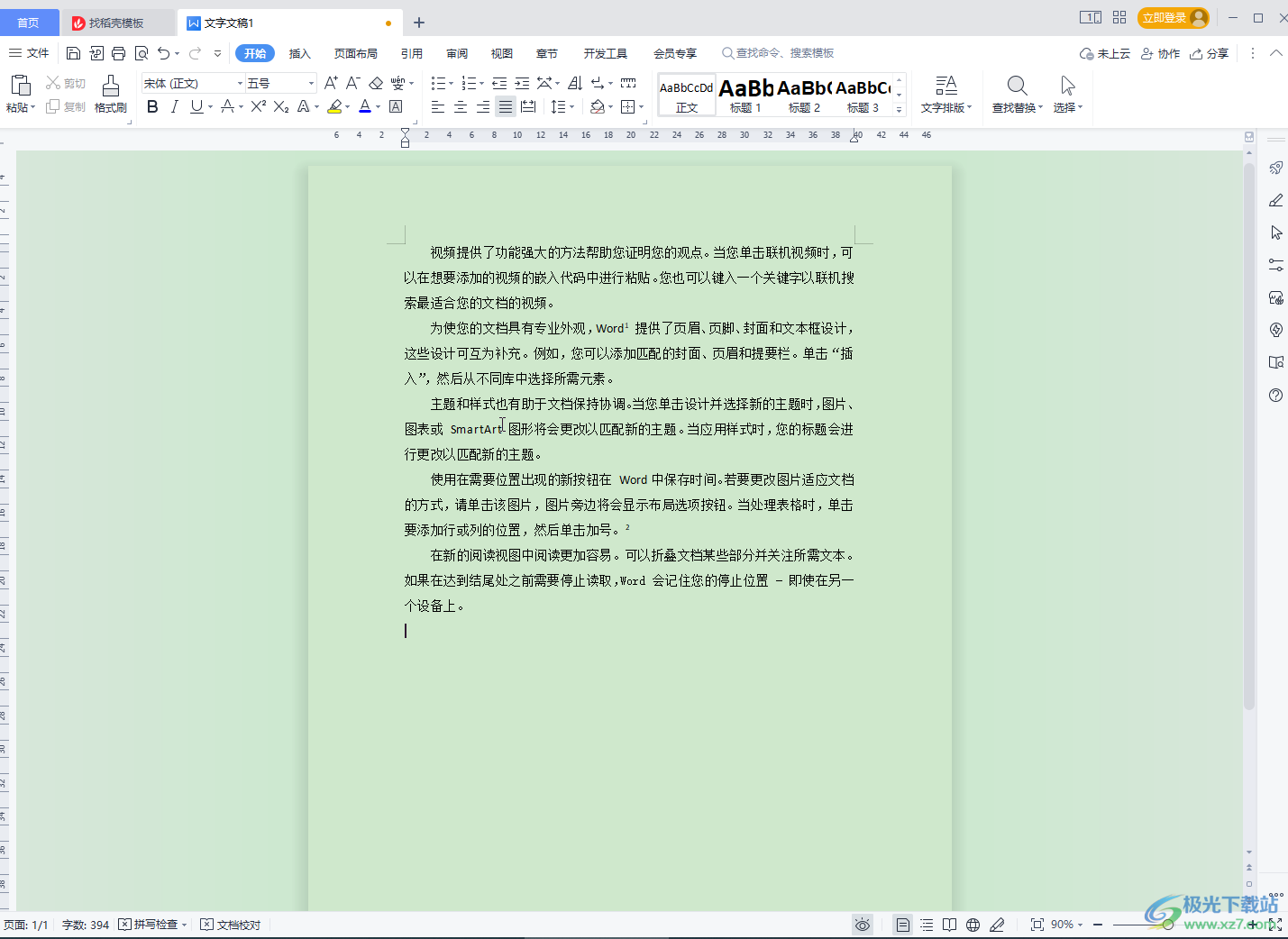The height and width of the screenshot is (939, 1288).
Task: Open the Select (选择) dropdown
Action: [1068, 107]
